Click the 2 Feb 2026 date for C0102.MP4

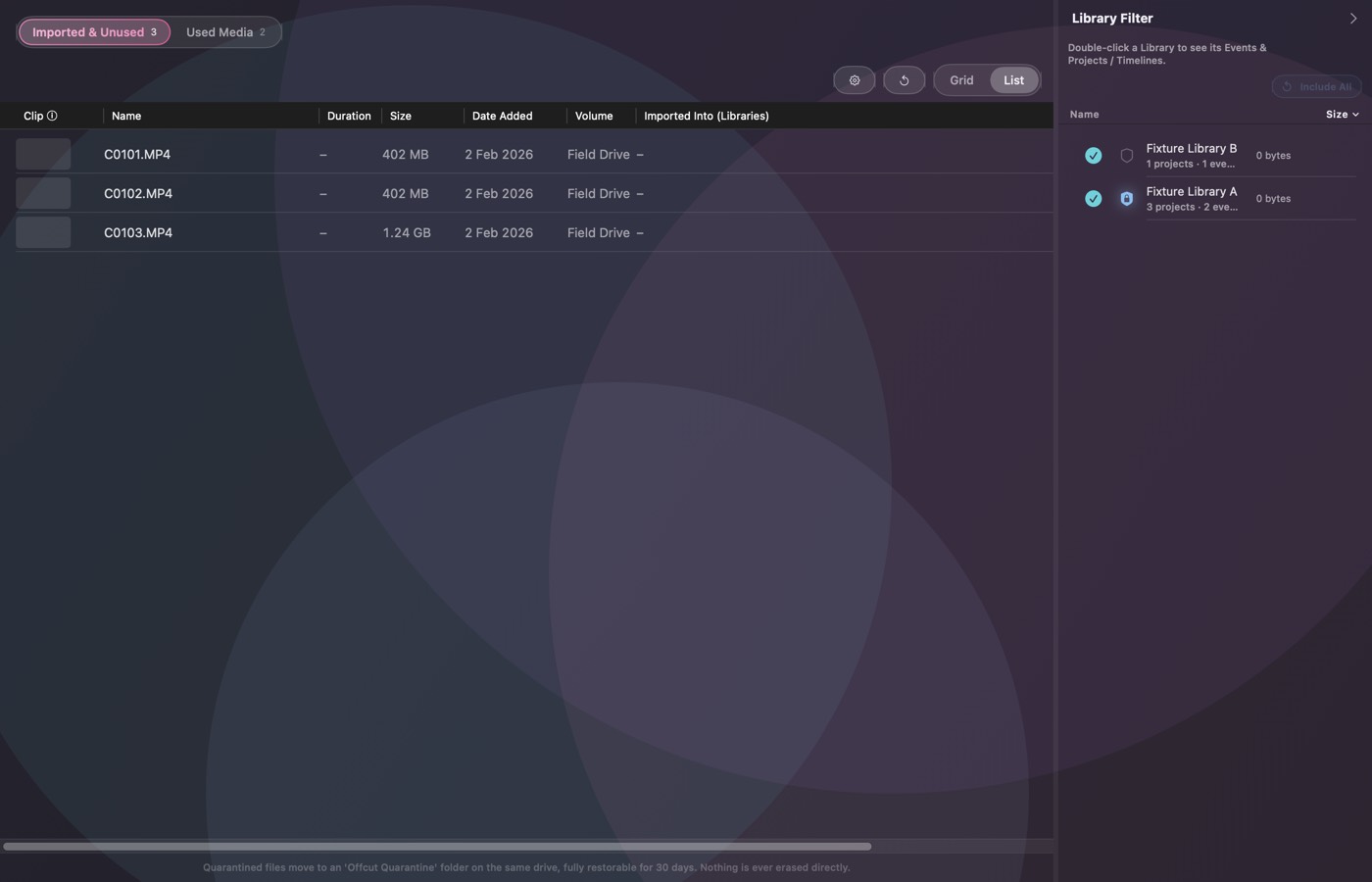pyautogui.click(x=499, y=194)
